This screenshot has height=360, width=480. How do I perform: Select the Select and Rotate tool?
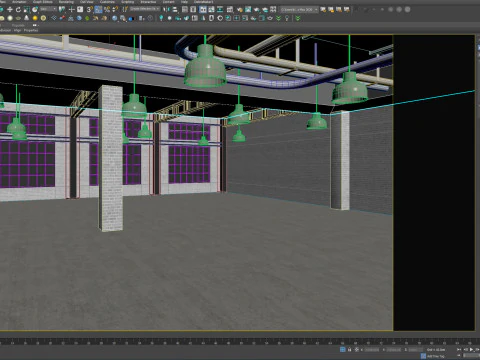(x=18, y=9)
